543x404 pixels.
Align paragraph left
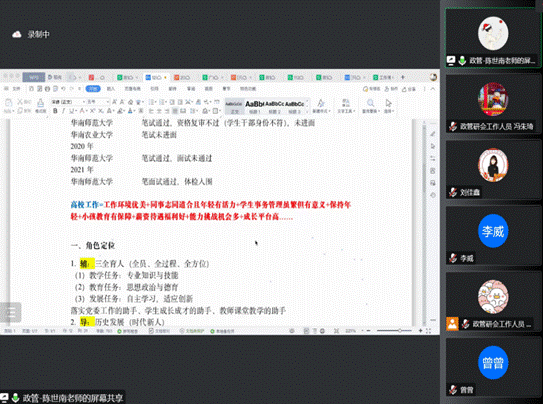coord(151,111)
